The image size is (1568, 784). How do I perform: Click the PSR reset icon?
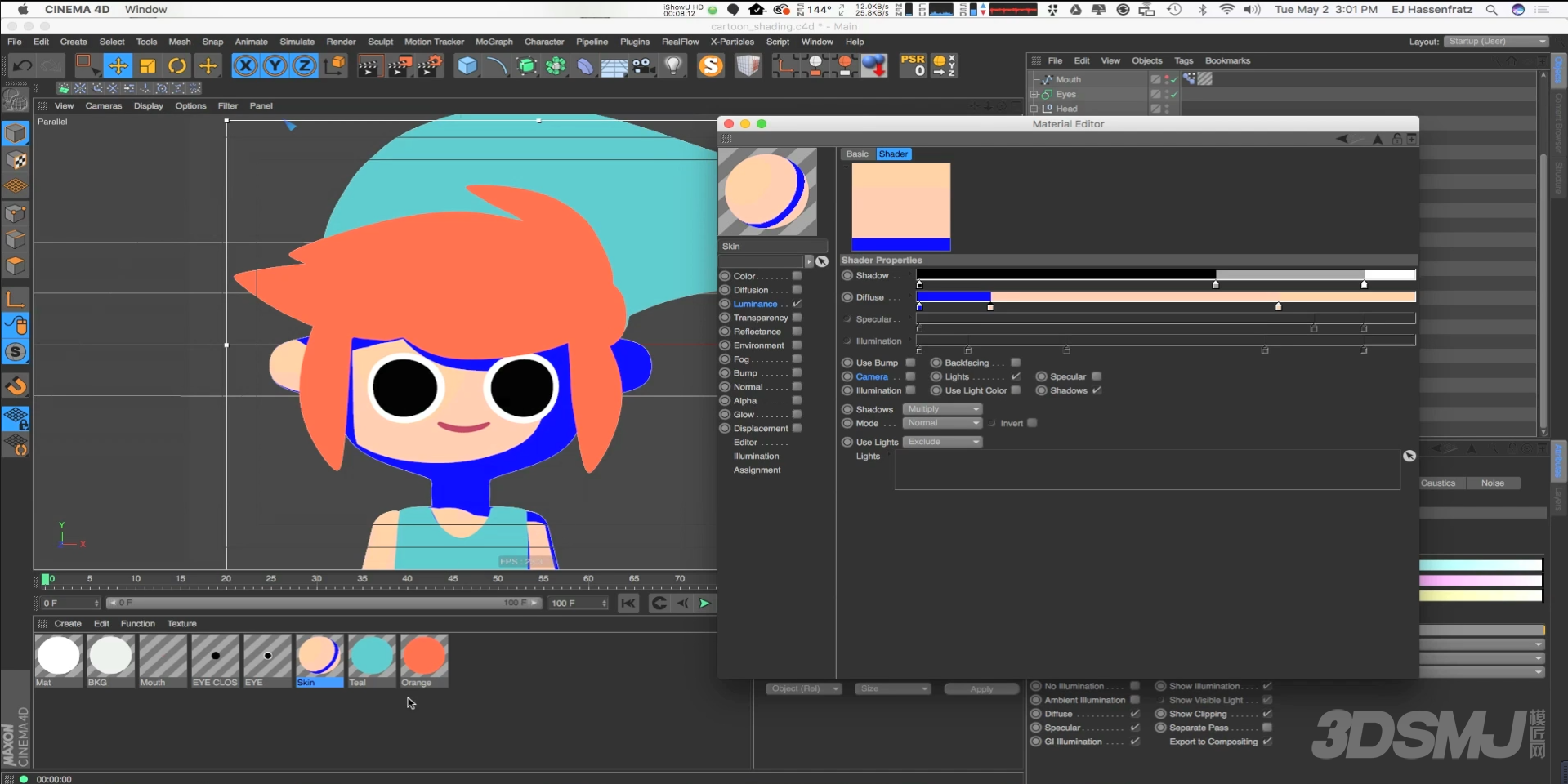pos(913,66)
